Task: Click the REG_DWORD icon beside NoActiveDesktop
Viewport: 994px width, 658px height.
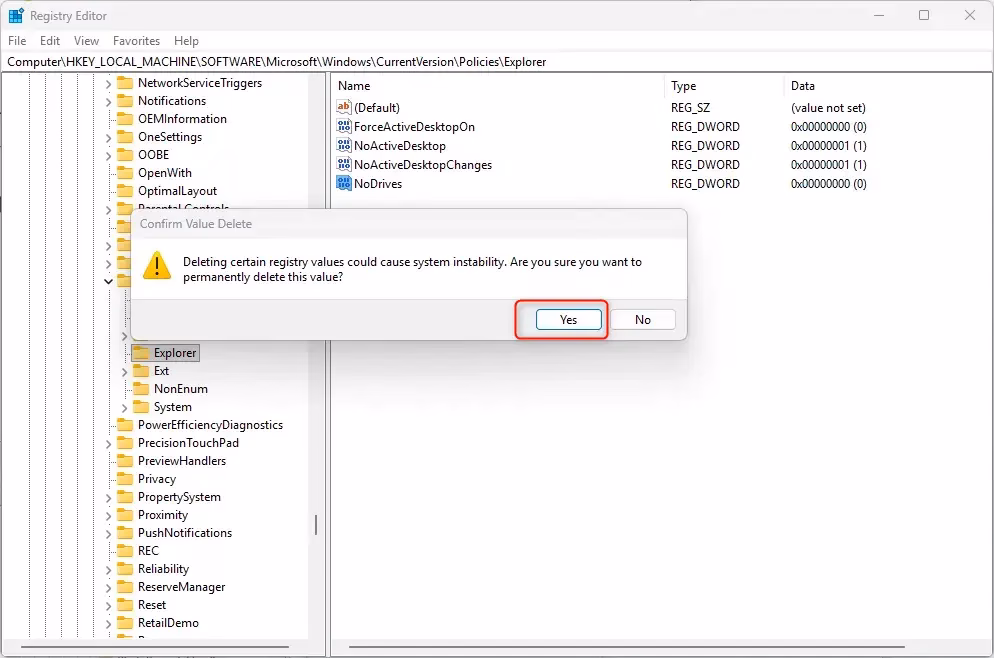Action: coord(344,145)
